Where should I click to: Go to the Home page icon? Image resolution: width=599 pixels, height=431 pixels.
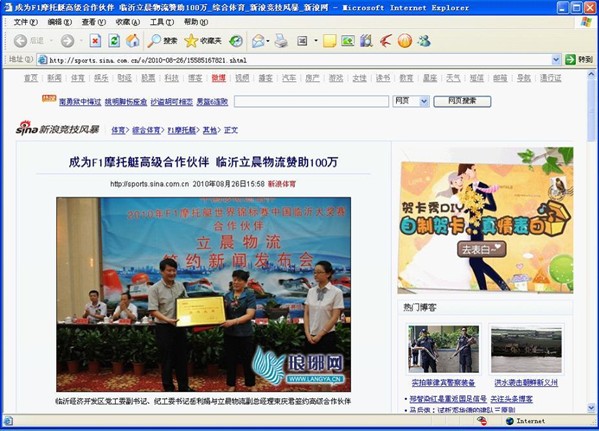click(x=133, y=41)
